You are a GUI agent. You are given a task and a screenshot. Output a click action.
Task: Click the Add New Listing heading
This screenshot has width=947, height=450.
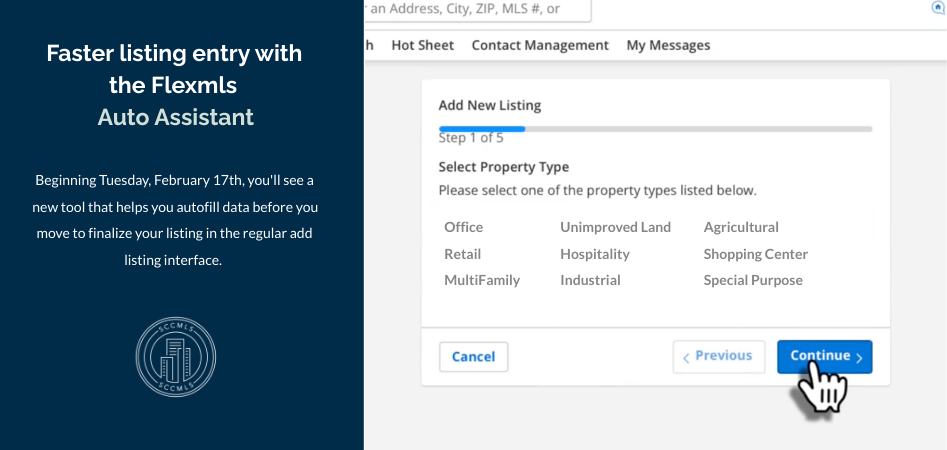click(489, 105)
